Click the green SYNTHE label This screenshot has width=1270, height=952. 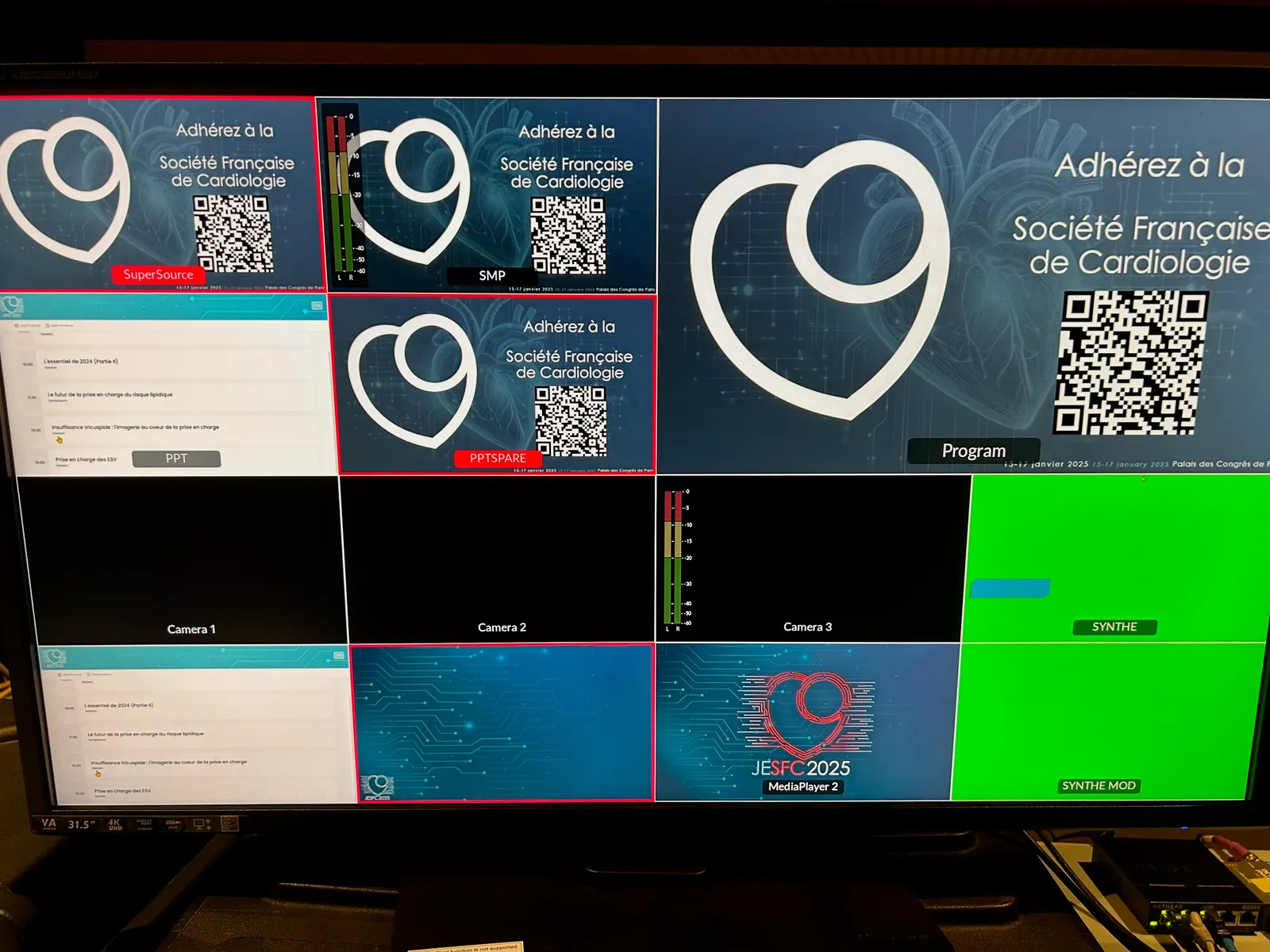[x=1114, y=627]
